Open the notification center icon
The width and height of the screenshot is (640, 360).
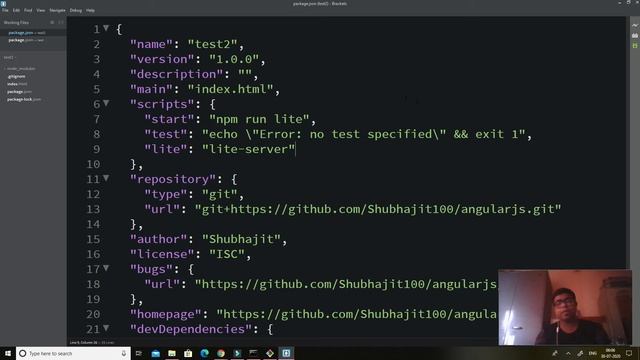(629, 353)
